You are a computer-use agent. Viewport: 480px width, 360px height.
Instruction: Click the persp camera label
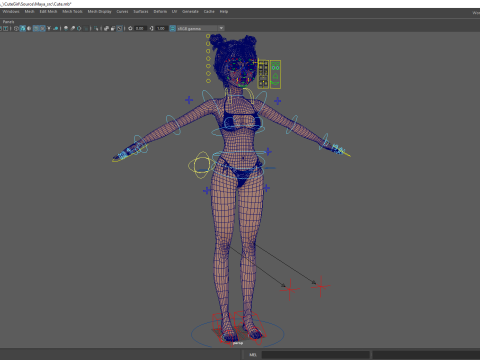click(x=238, y=343)
